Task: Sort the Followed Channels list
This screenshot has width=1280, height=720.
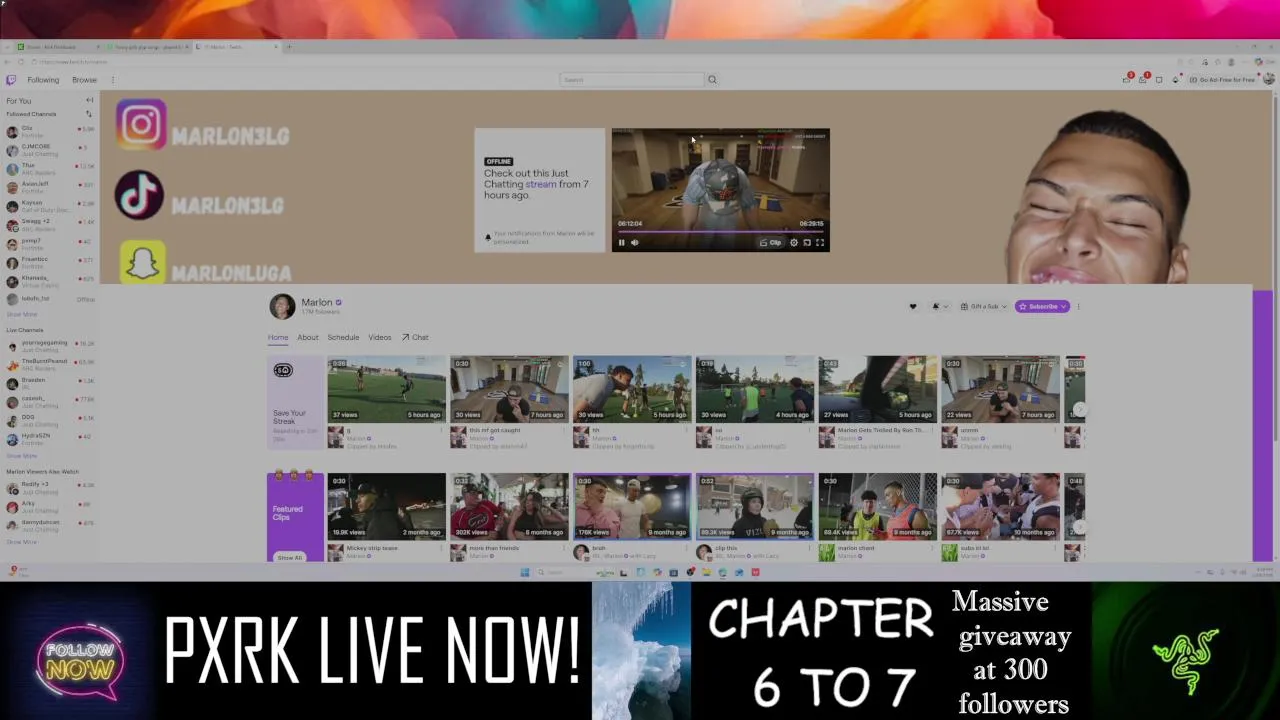Action: click(x=89, y=114)
